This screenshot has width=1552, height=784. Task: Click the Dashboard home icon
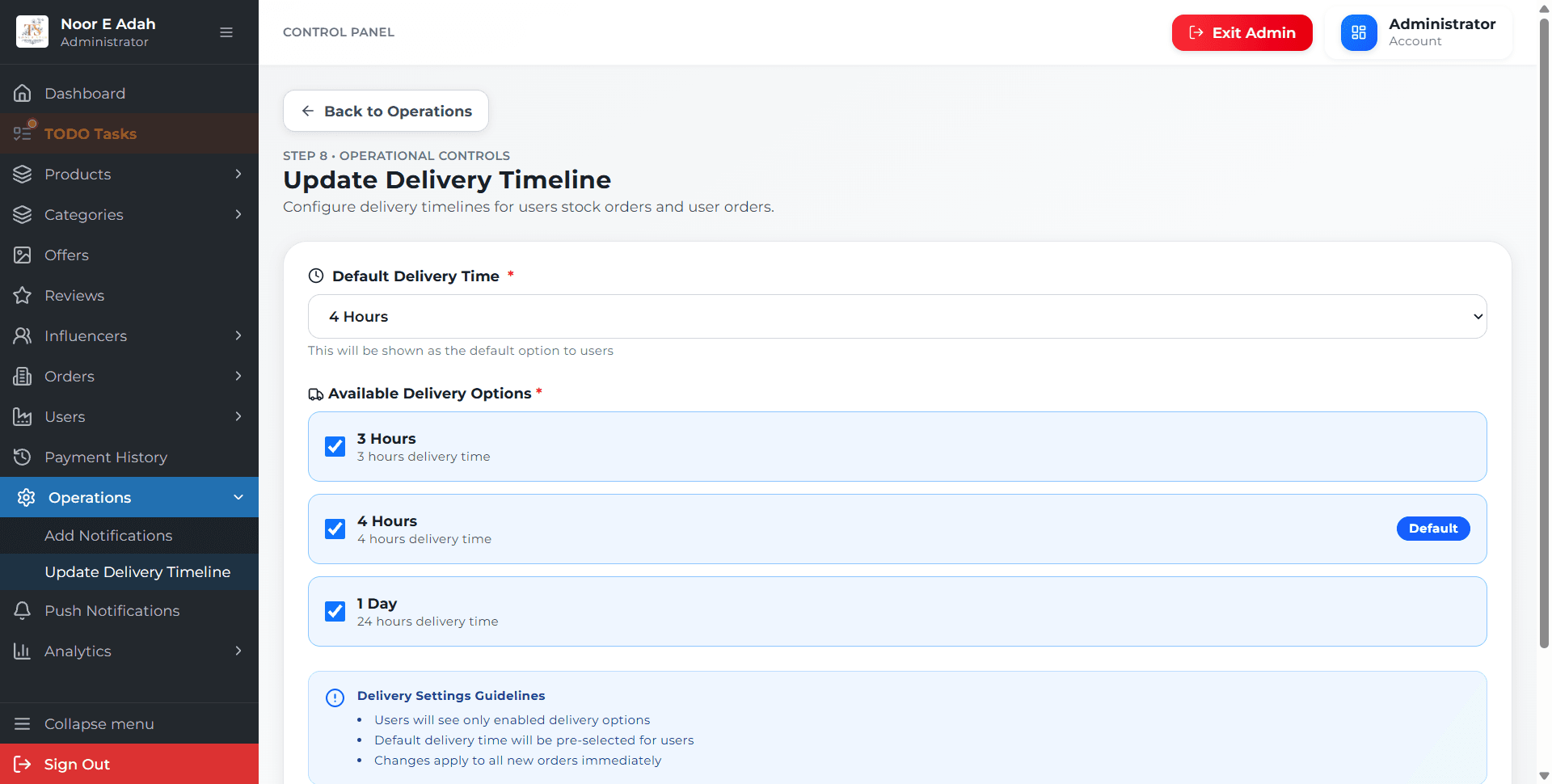click(x=23, y=93)
